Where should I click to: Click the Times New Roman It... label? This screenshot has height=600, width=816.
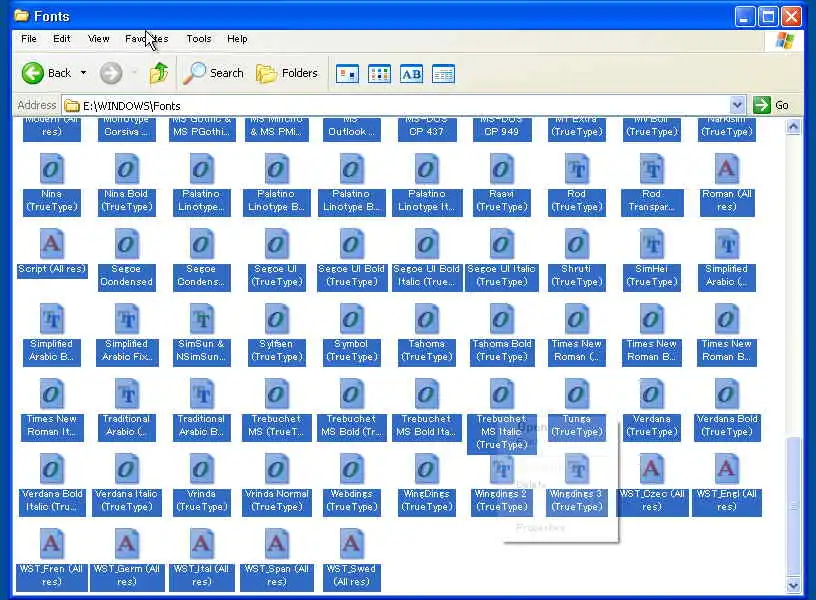point(52,426)
